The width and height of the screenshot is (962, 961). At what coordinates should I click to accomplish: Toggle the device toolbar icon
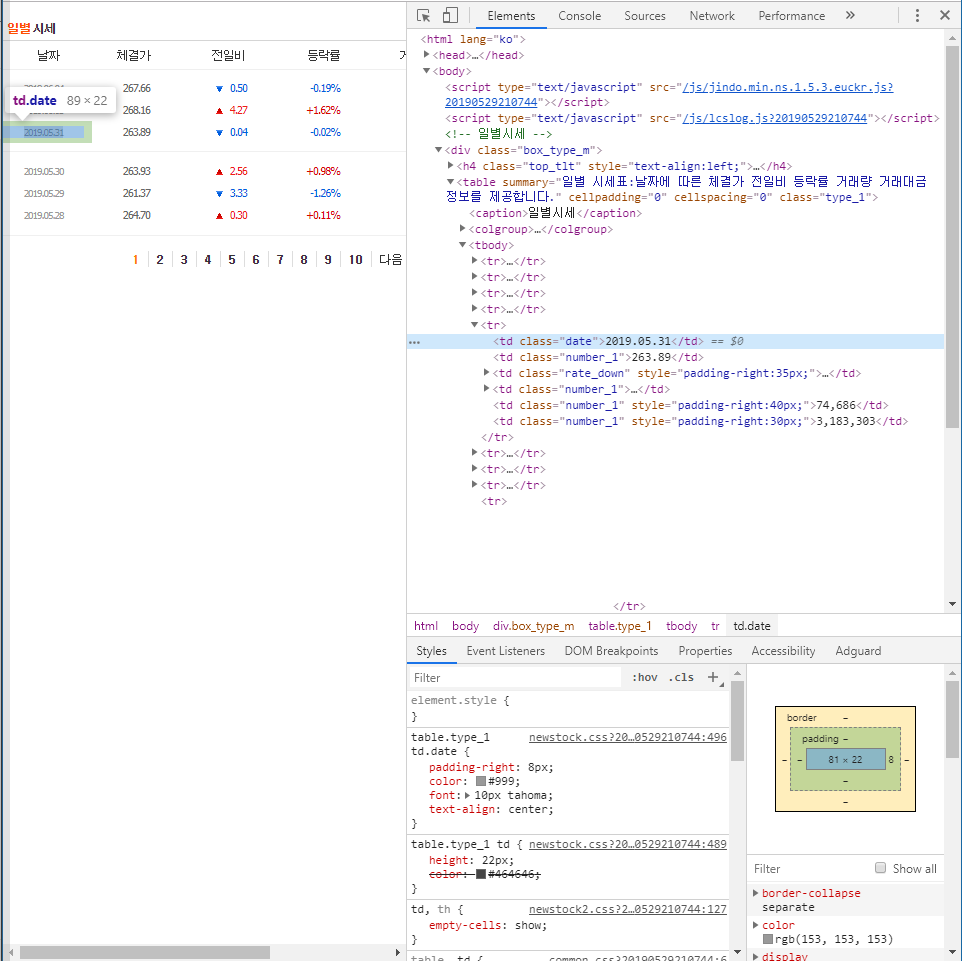(x=450, y=15)
